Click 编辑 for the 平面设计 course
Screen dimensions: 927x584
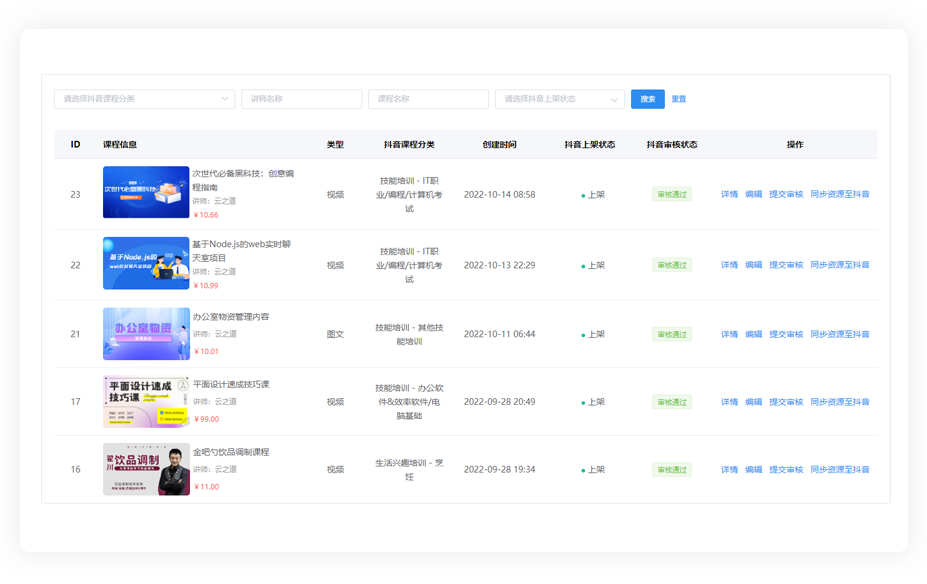click(x=753, y=402)
